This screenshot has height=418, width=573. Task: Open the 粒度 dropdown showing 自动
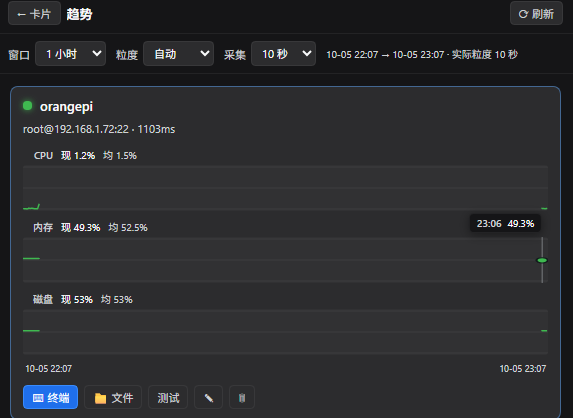(x=178, y=54)
